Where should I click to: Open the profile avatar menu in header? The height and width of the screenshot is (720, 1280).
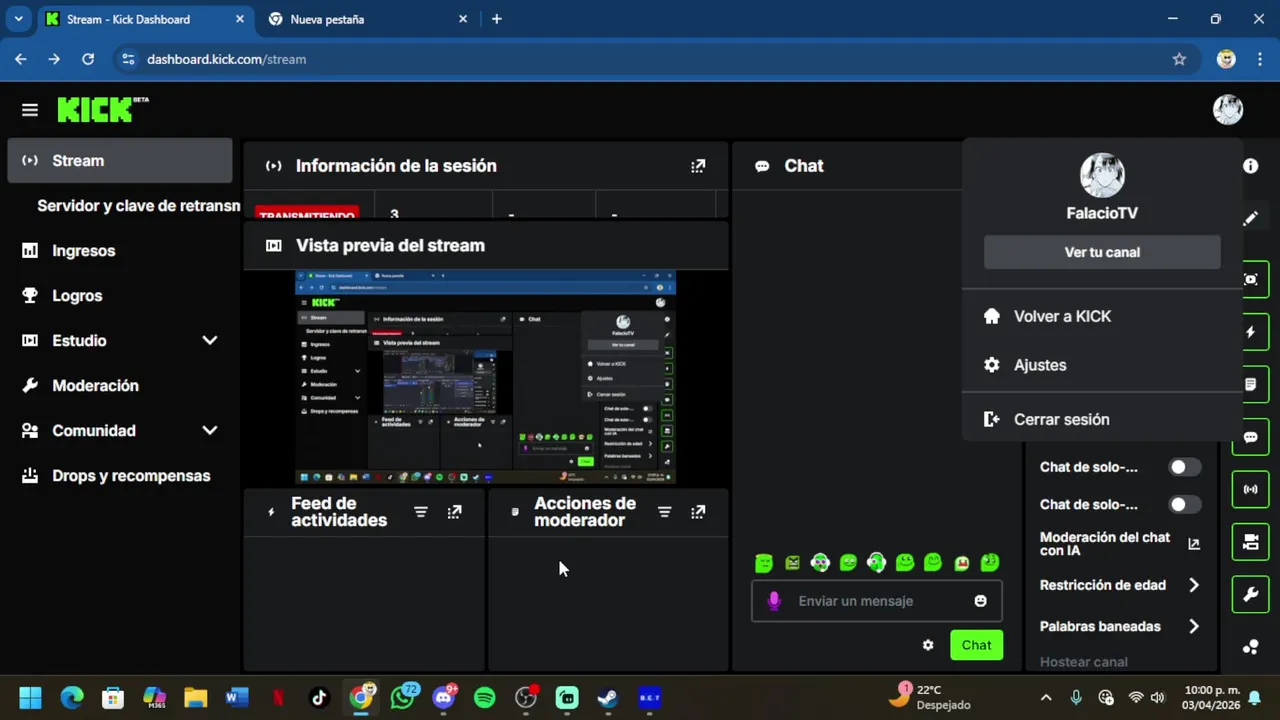tap(1228, 109)
